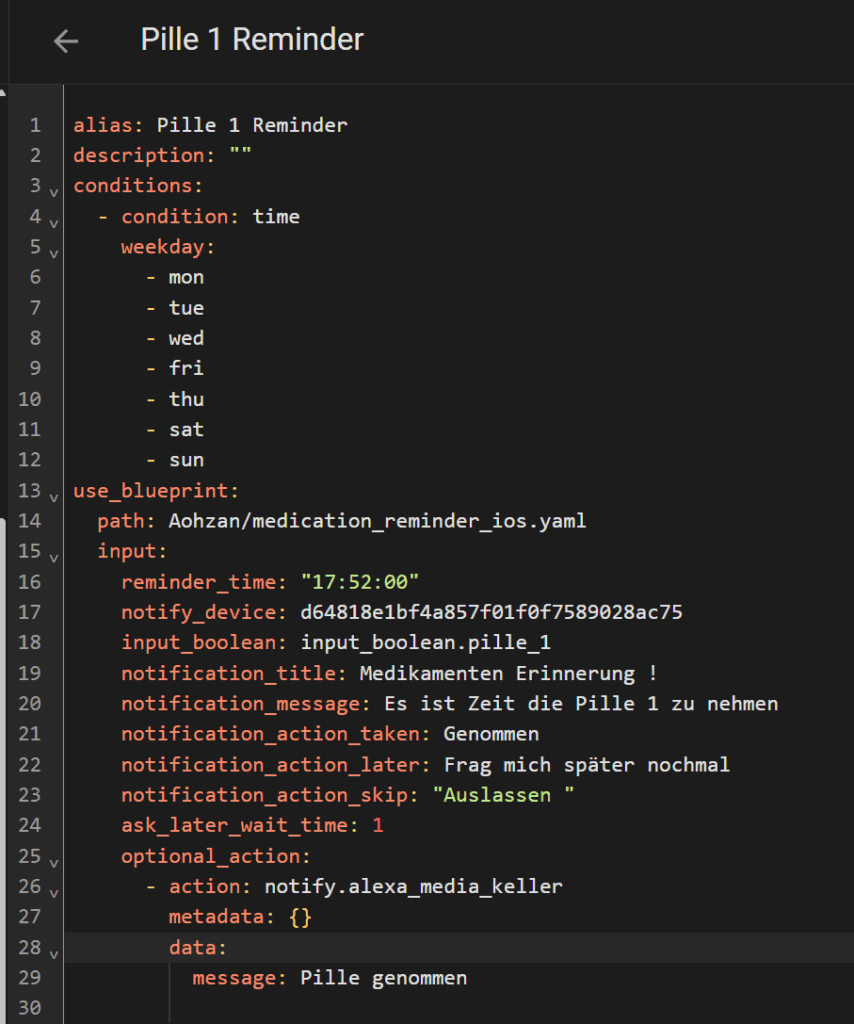Click the ask_later_wait_time value 1
854x1024 pixels.
(x=377, y=825)
